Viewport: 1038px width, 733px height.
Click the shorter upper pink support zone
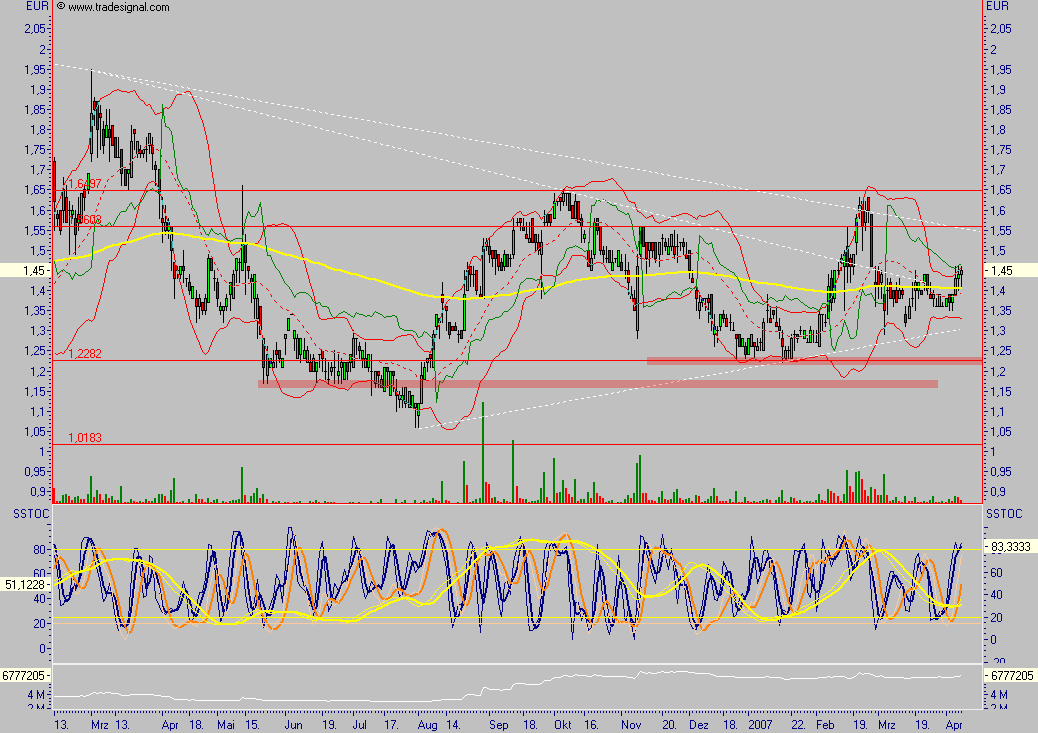click(812, 360)
